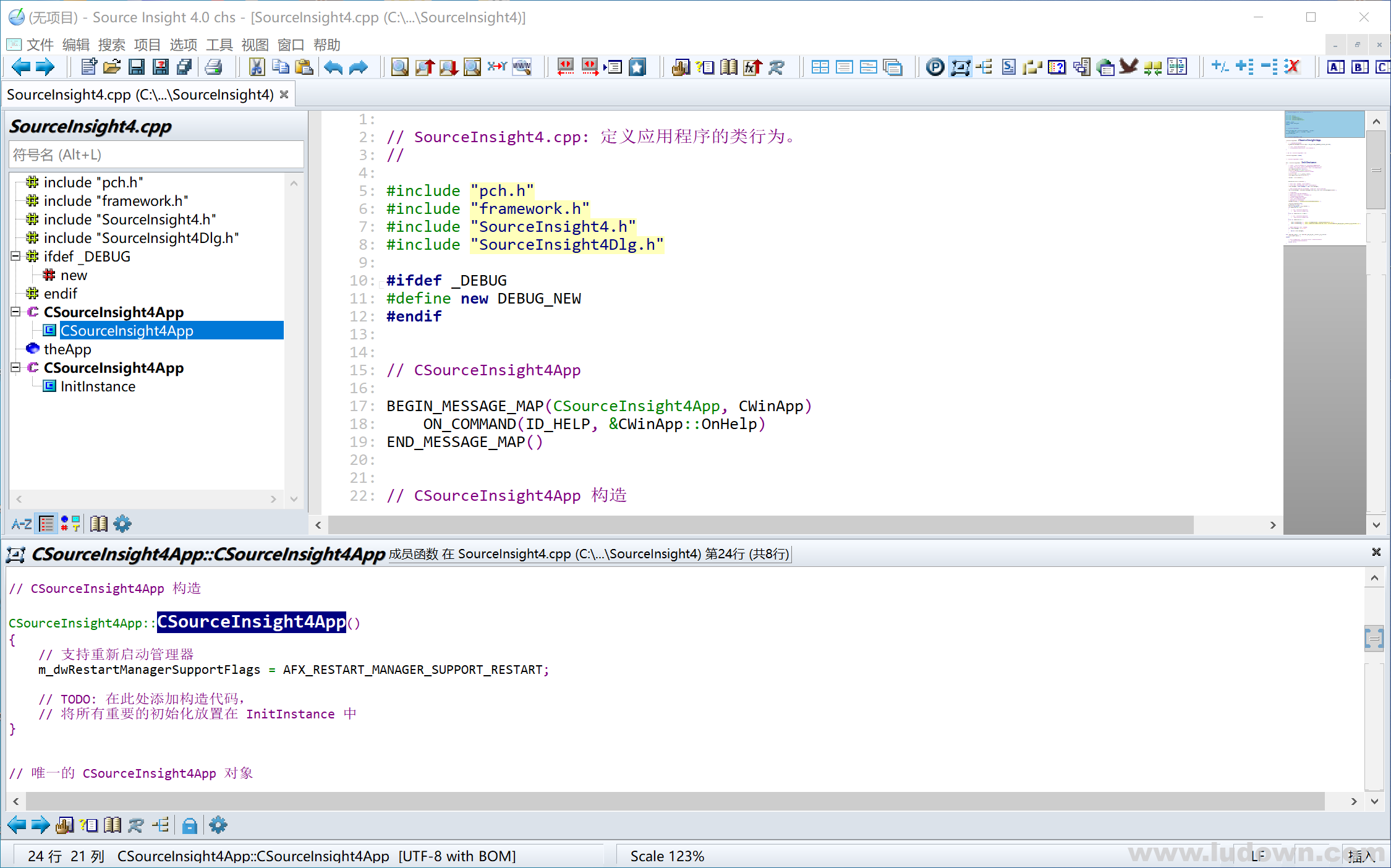Viewport: 1391px width, 868px height.
Task: Collapse the first CSourceInsight4App class node
Action: 16,312
